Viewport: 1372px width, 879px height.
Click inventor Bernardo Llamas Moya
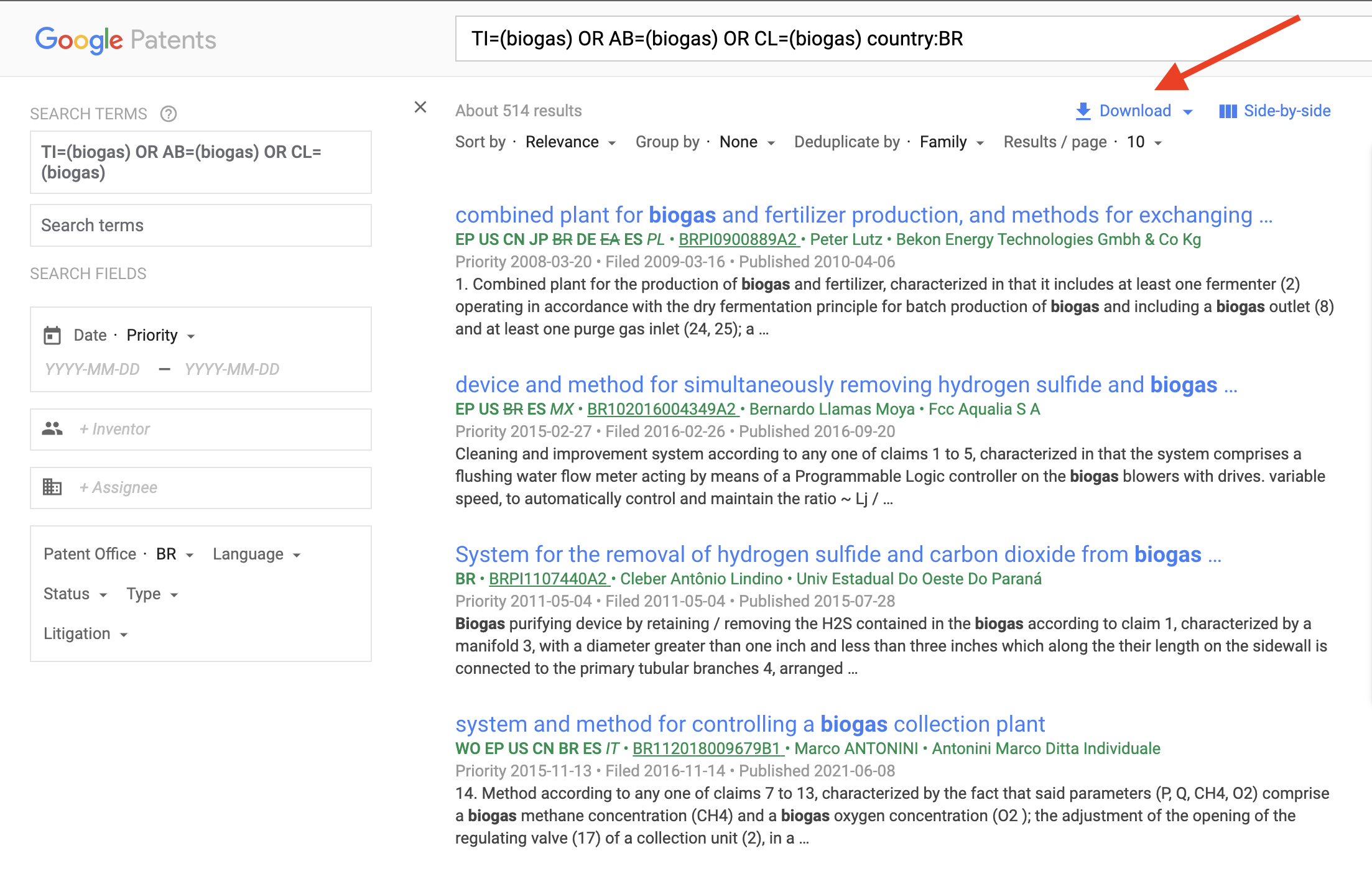point(832,410)
